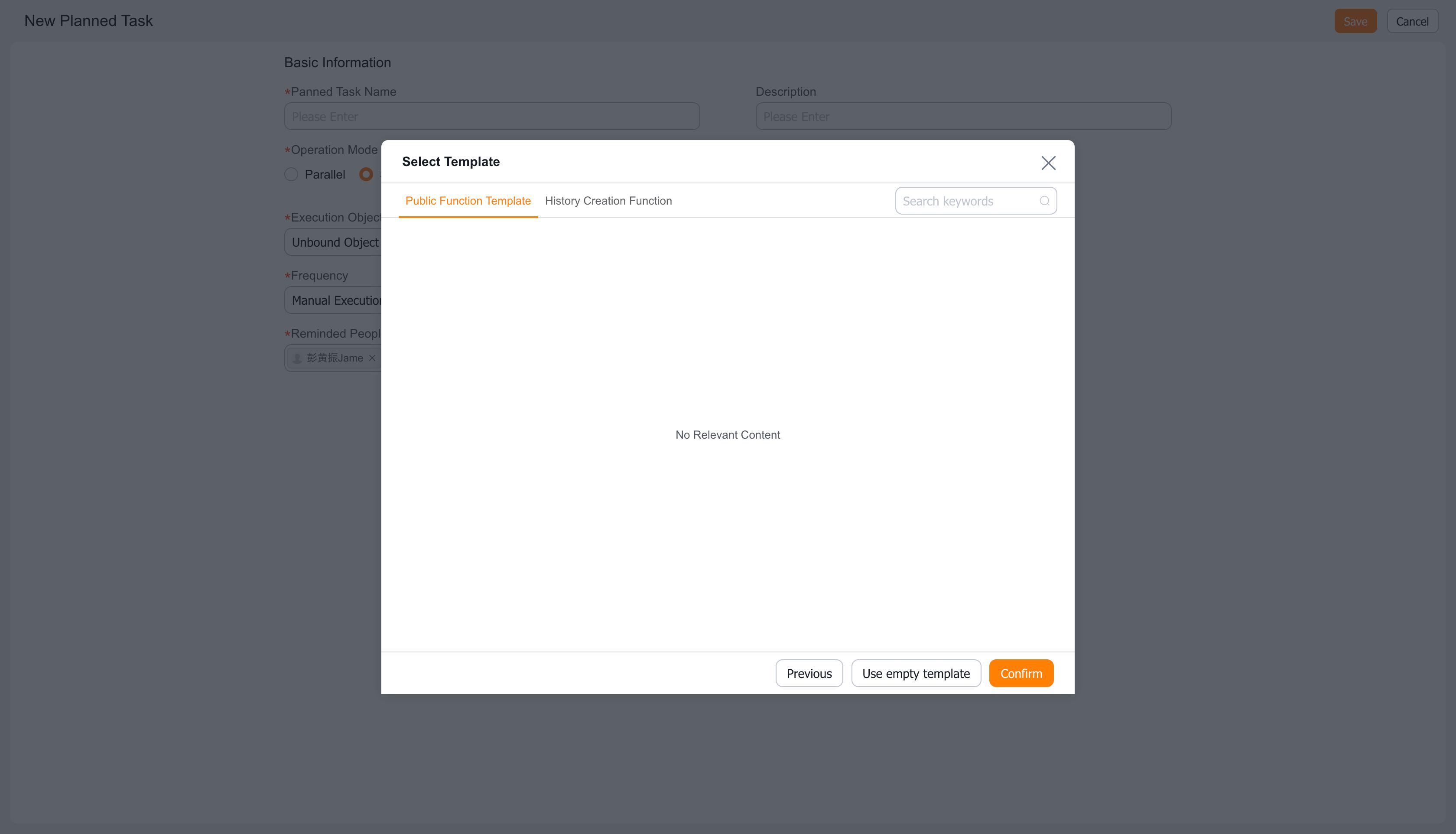Select the orange checked operation mode radio
This screenshot has width=1456, height=834.
click(x=366, y=174)
